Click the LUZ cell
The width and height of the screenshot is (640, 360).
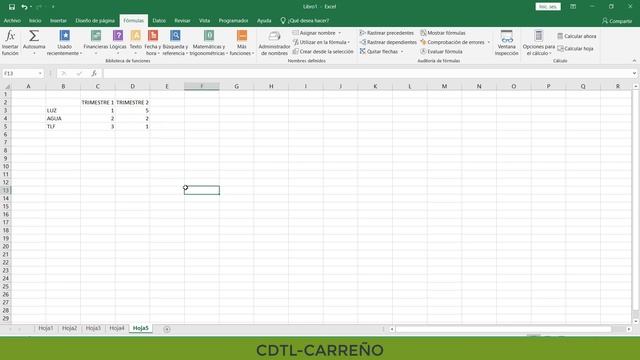(63, 111)
